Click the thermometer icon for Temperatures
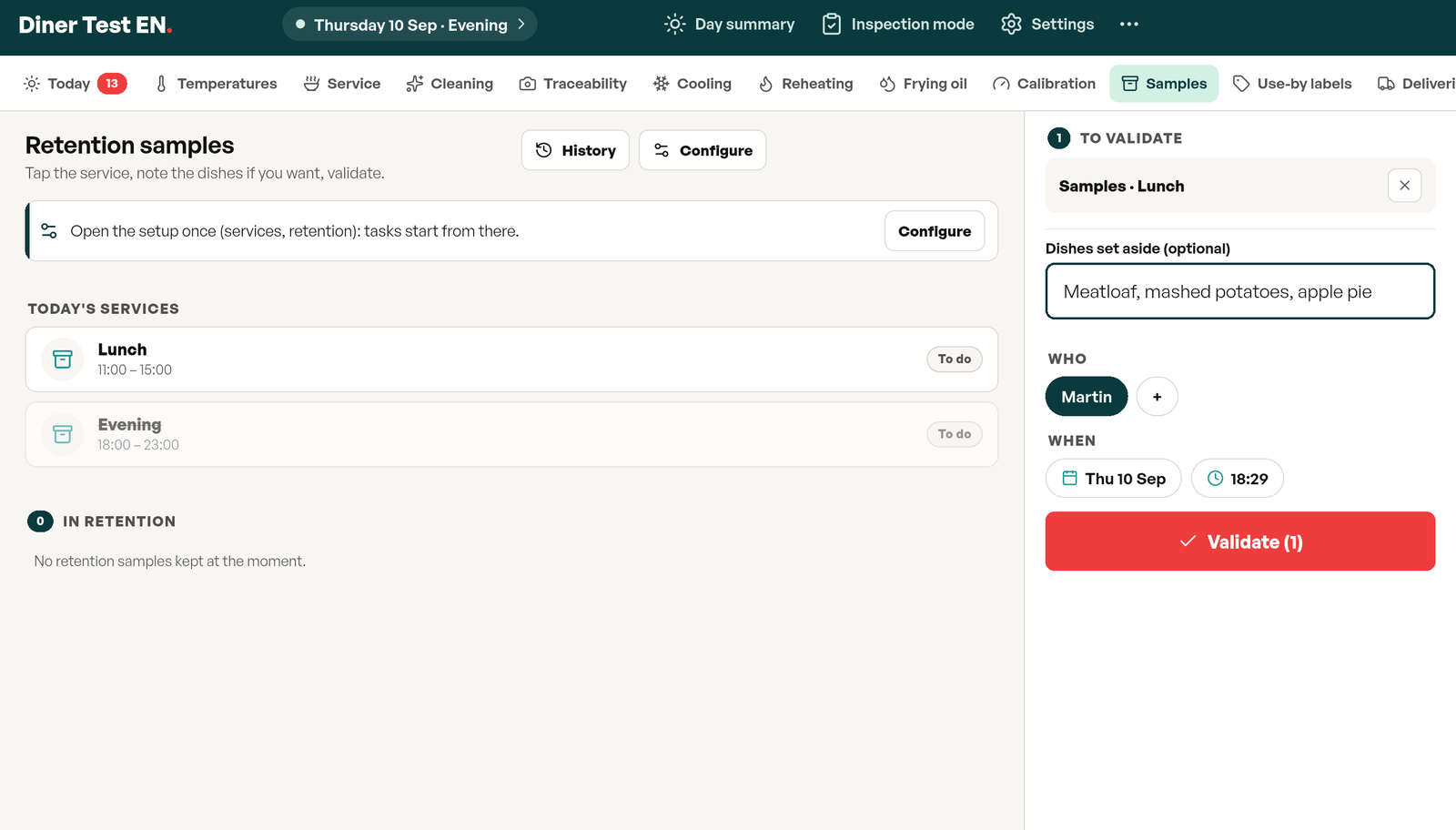Screen dimensions: 1456x830 [x=161, y=84]
